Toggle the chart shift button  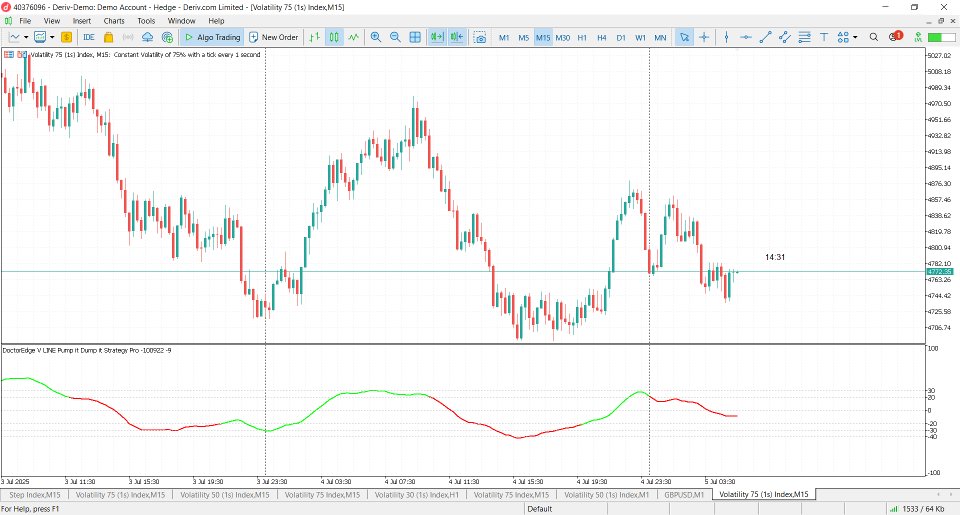pyautogui.click(x=457, y=37)
